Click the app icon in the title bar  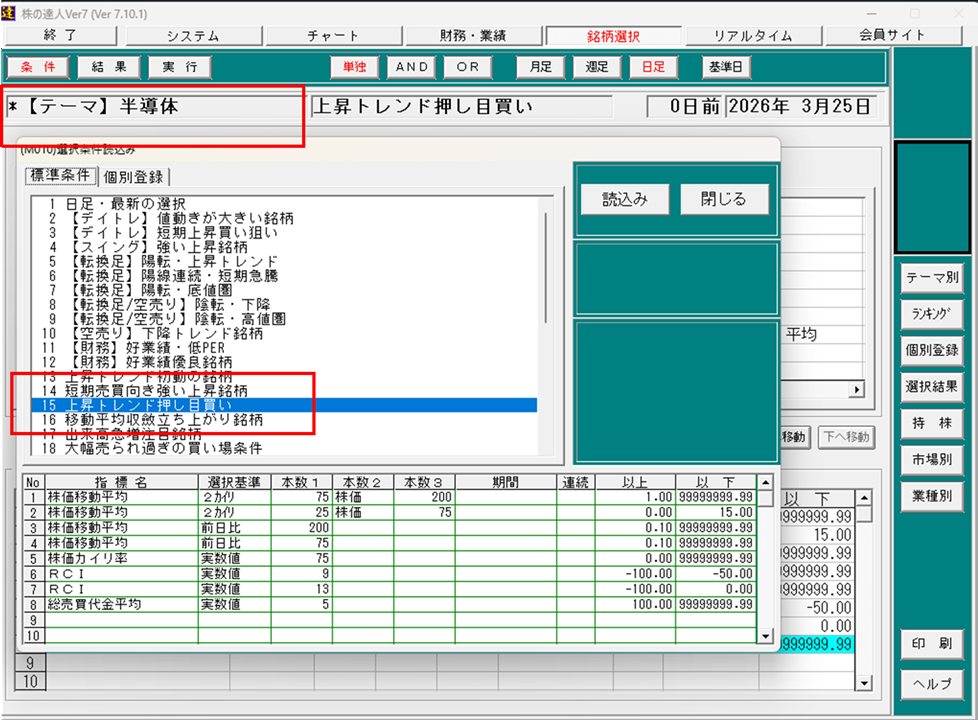(11, 11)
